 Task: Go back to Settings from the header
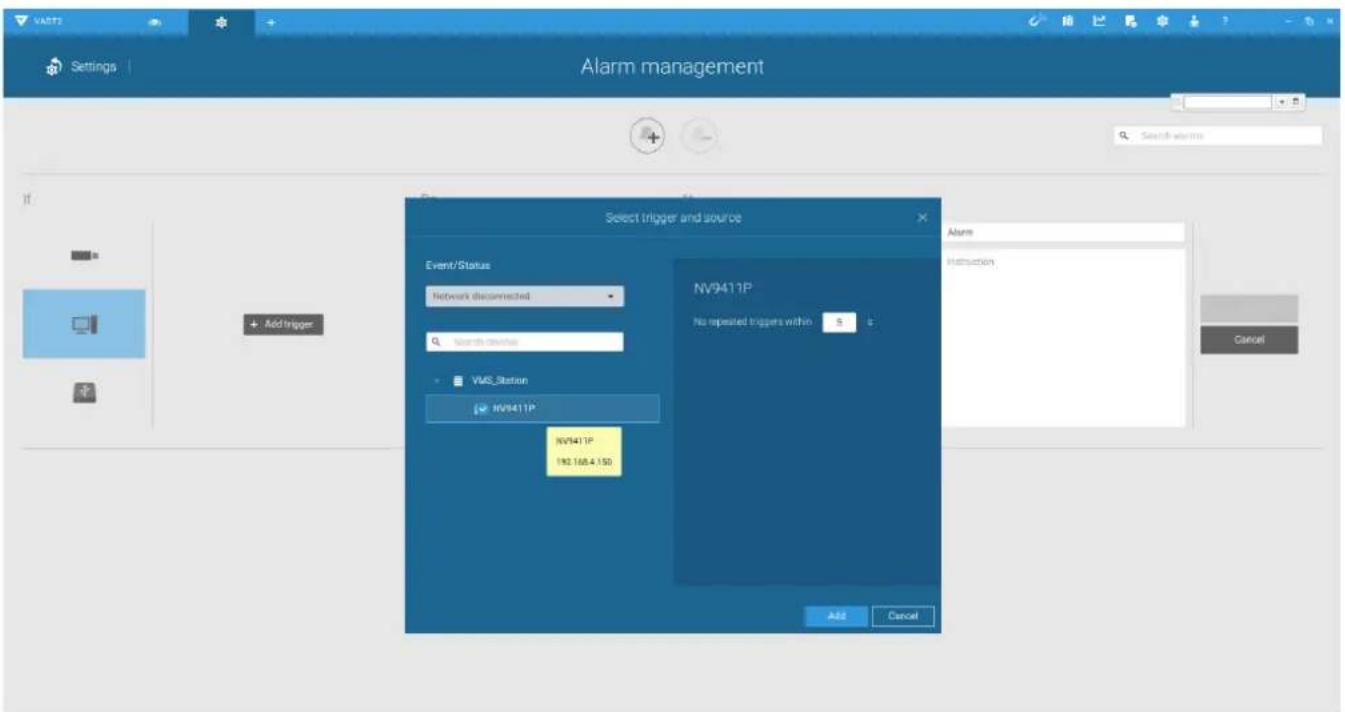pyautogui.click(x=82, y=67)
